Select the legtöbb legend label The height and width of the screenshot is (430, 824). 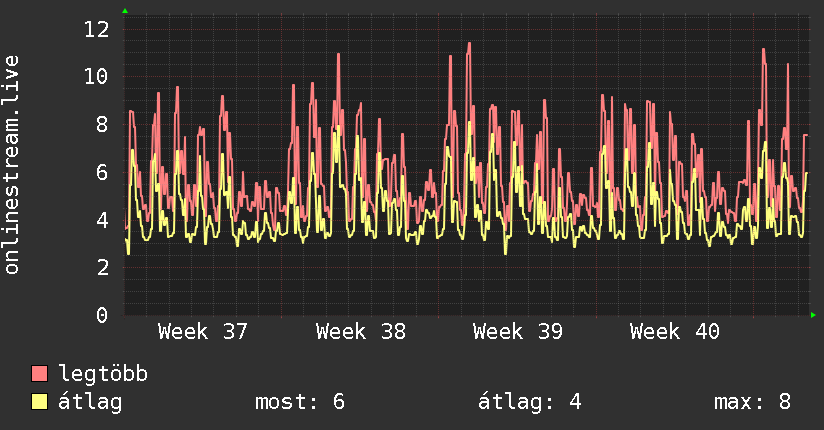tap(103, 374)
